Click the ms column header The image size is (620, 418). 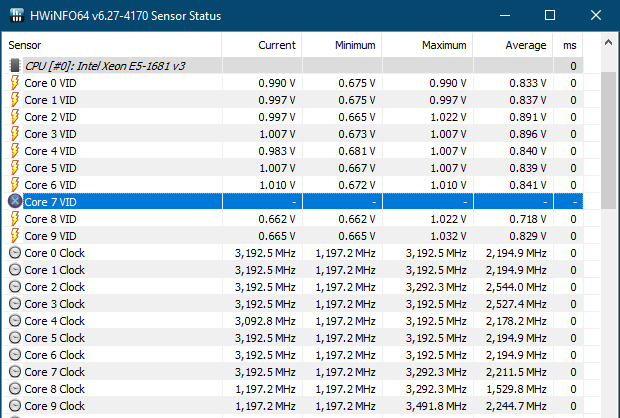(569, 45)
